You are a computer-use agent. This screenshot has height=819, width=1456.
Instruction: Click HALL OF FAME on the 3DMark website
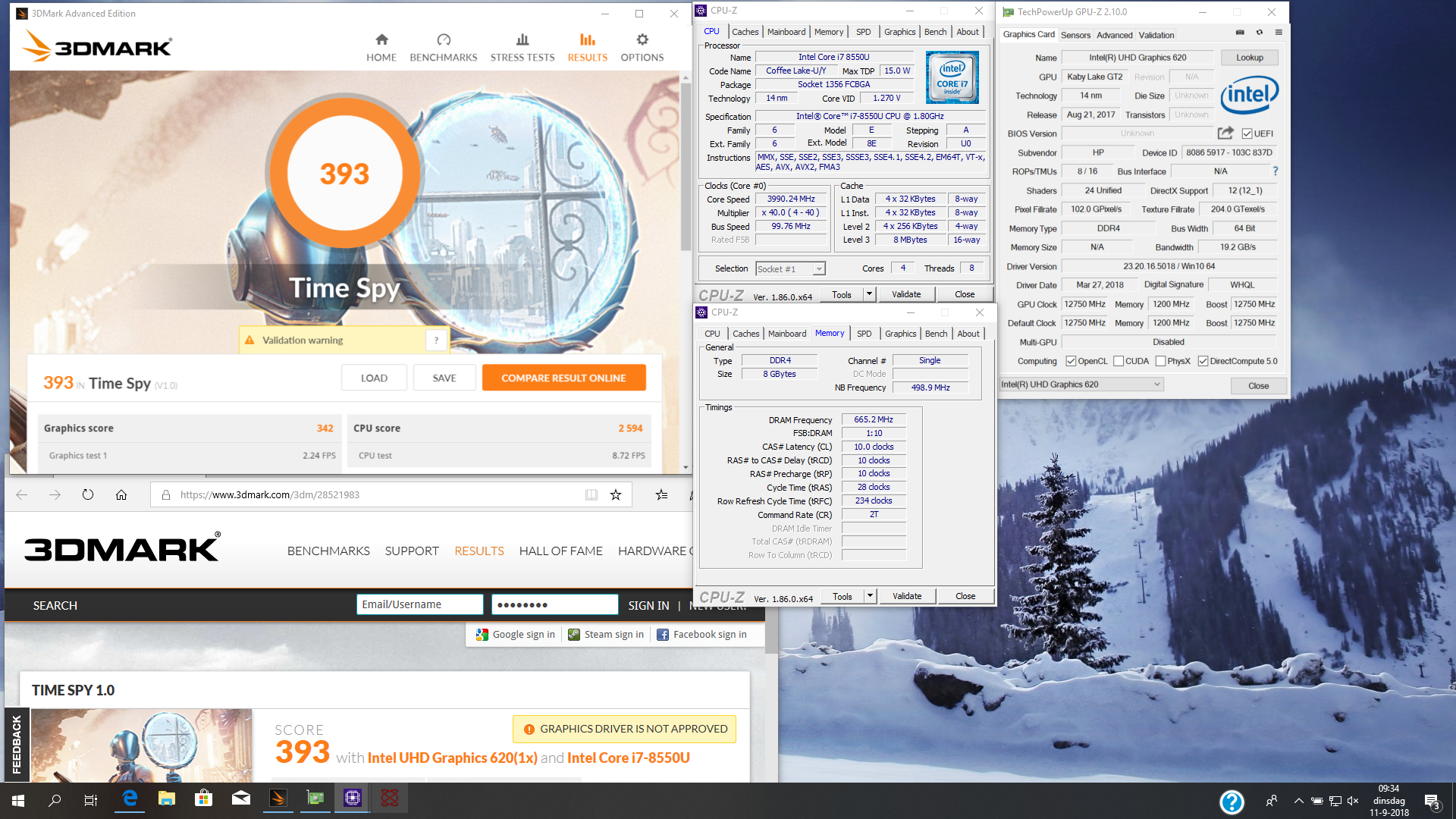point(560,551)
